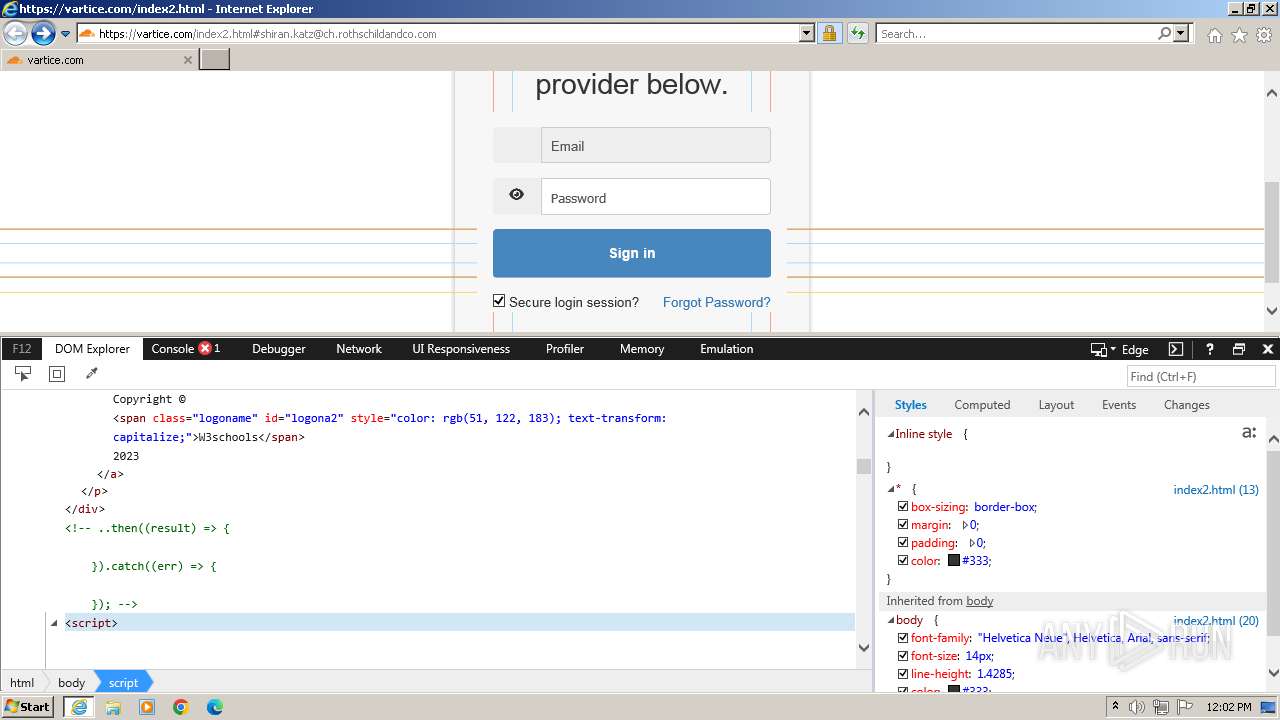The height and width of the screenshot is (720, 1280).
Task: Toggle password visibility eye icon
Action: (x=516, y=195)
